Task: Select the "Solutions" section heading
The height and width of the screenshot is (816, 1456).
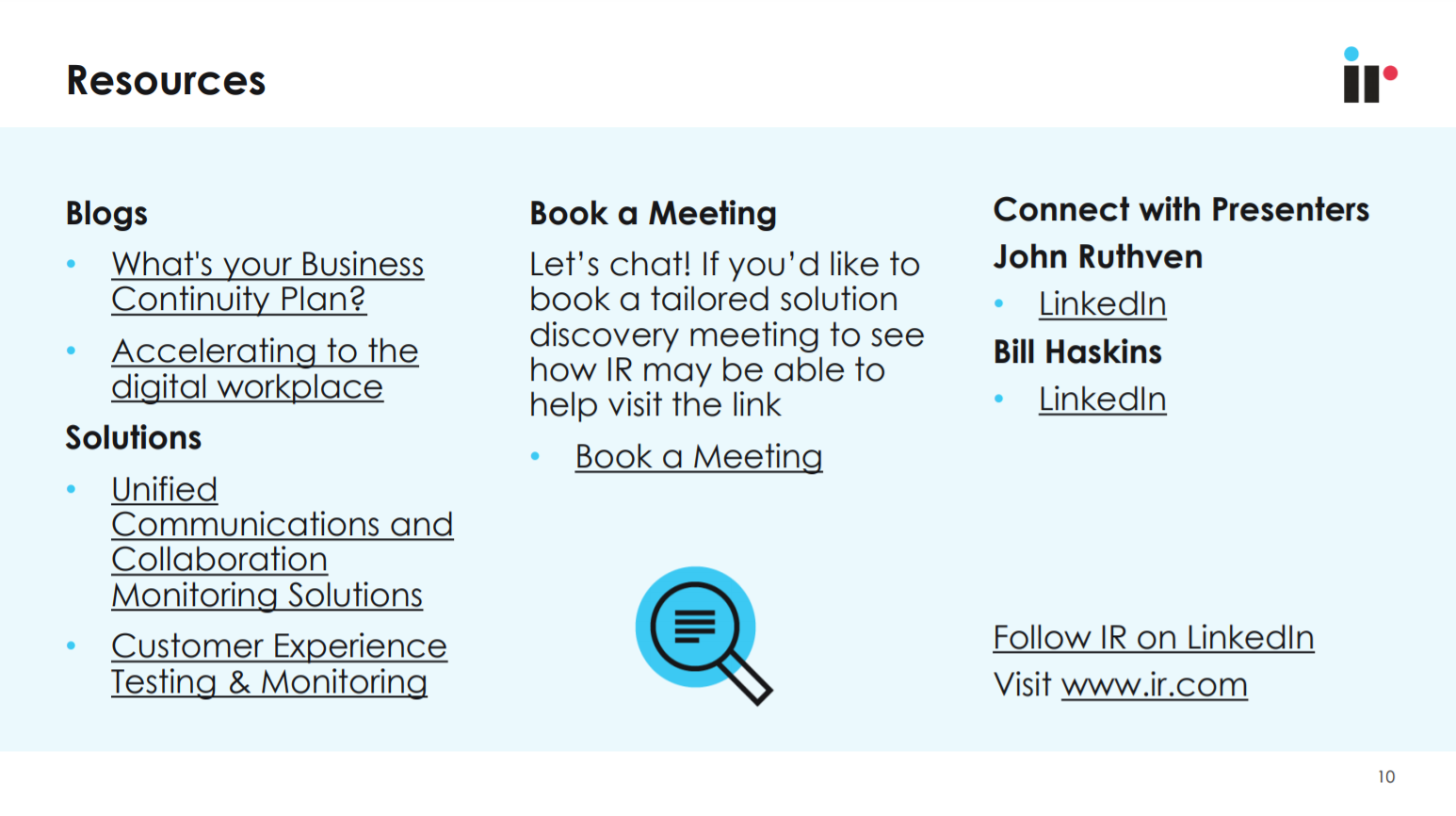Action: [134, 438]
